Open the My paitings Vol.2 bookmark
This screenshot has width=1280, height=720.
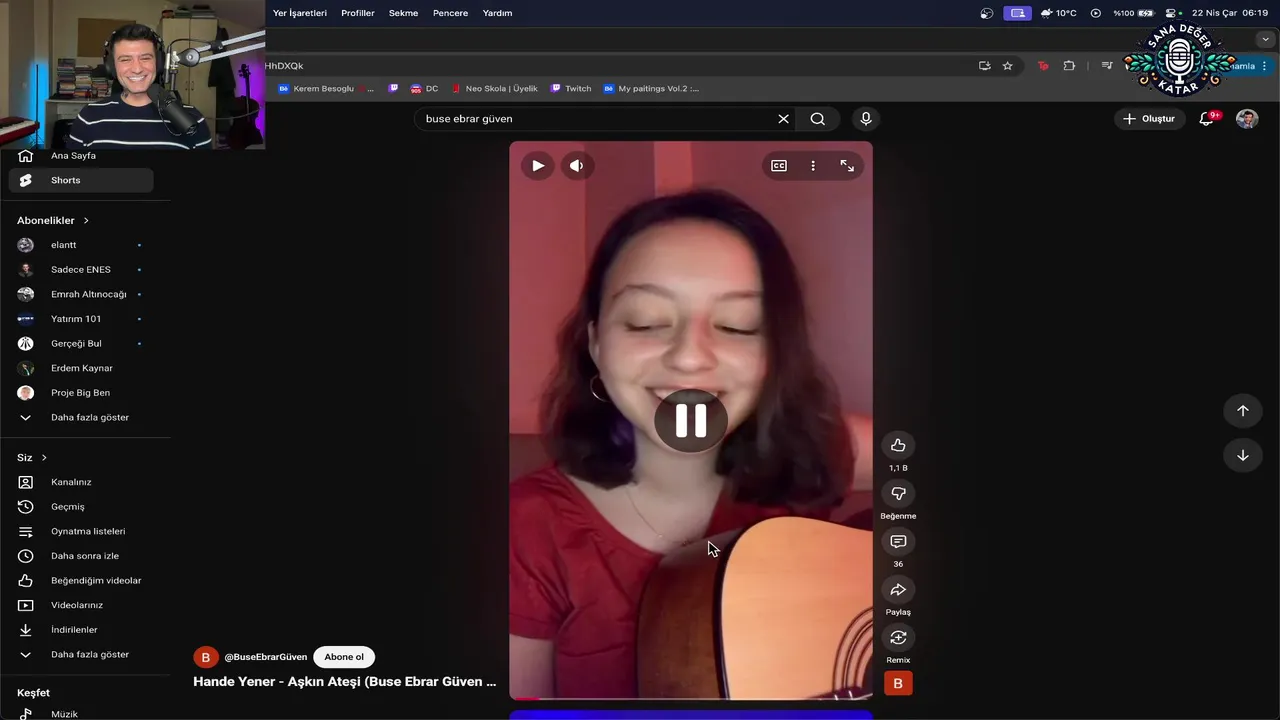pos(651,88)
